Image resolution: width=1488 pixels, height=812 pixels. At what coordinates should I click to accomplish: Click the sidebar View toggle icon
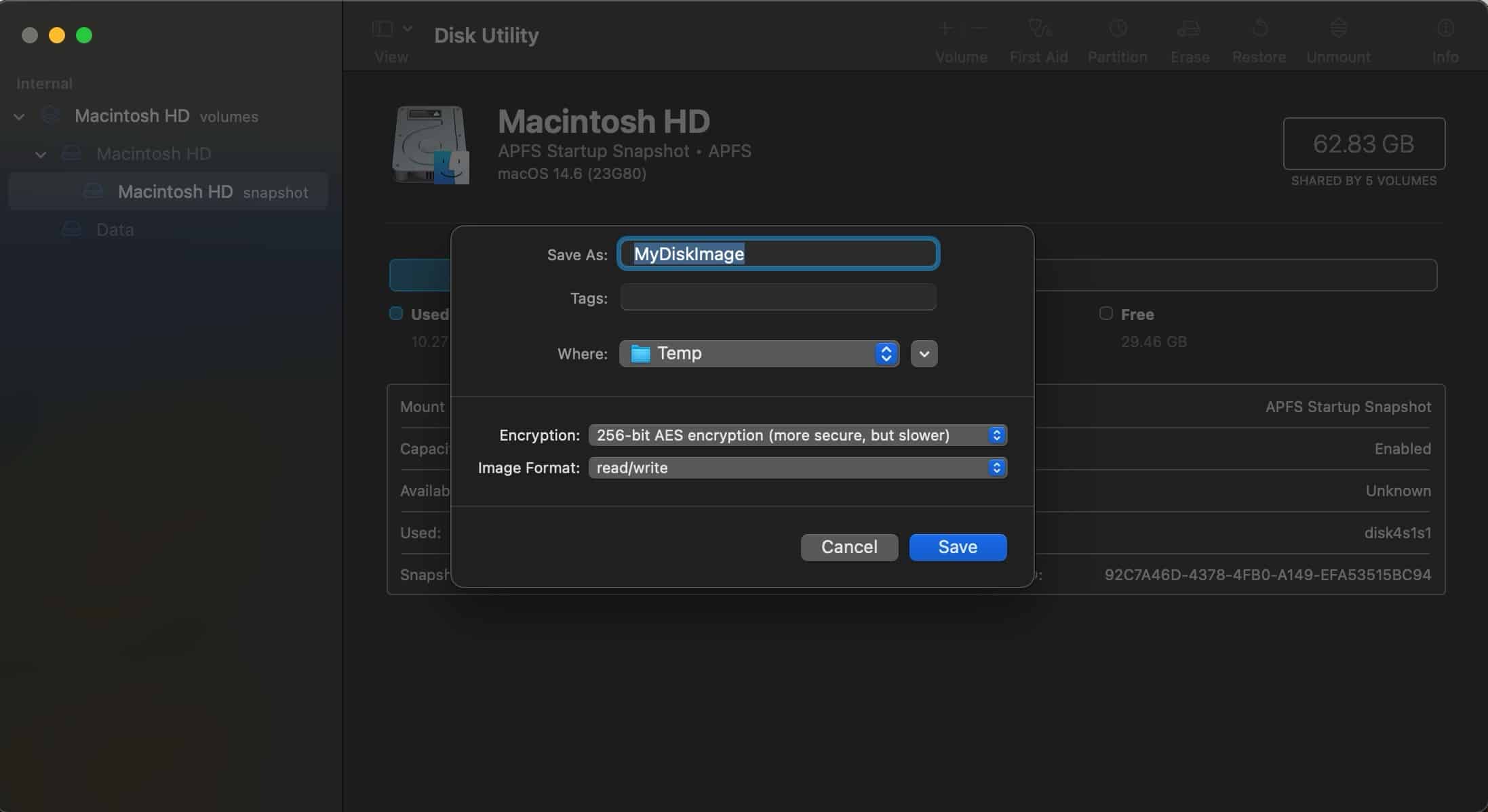tap(383, 28)
